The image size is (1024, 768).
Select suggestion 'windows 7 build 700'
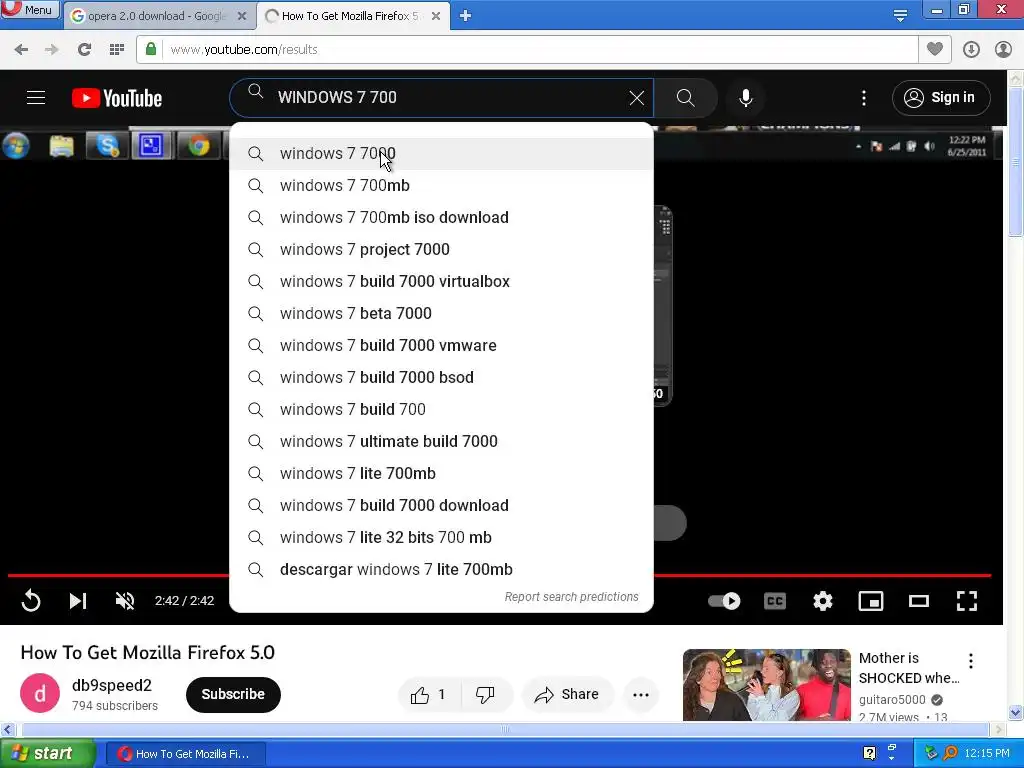tap(441, 409)
